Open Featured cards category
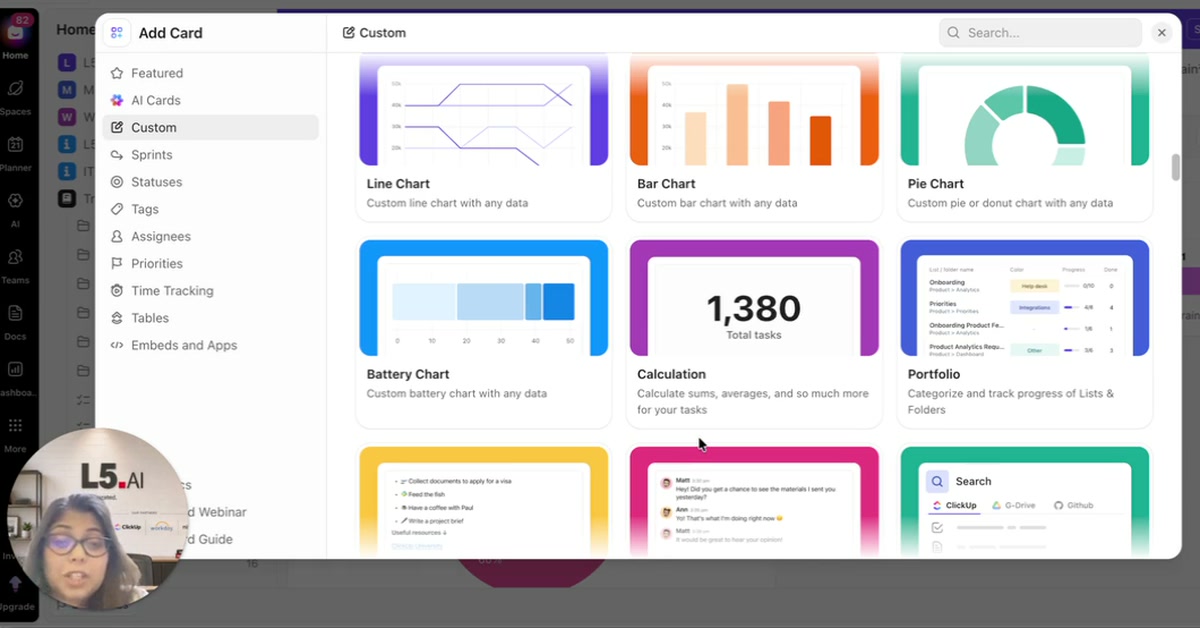The width and height of the screenshot is (1200, 628). 210,73
